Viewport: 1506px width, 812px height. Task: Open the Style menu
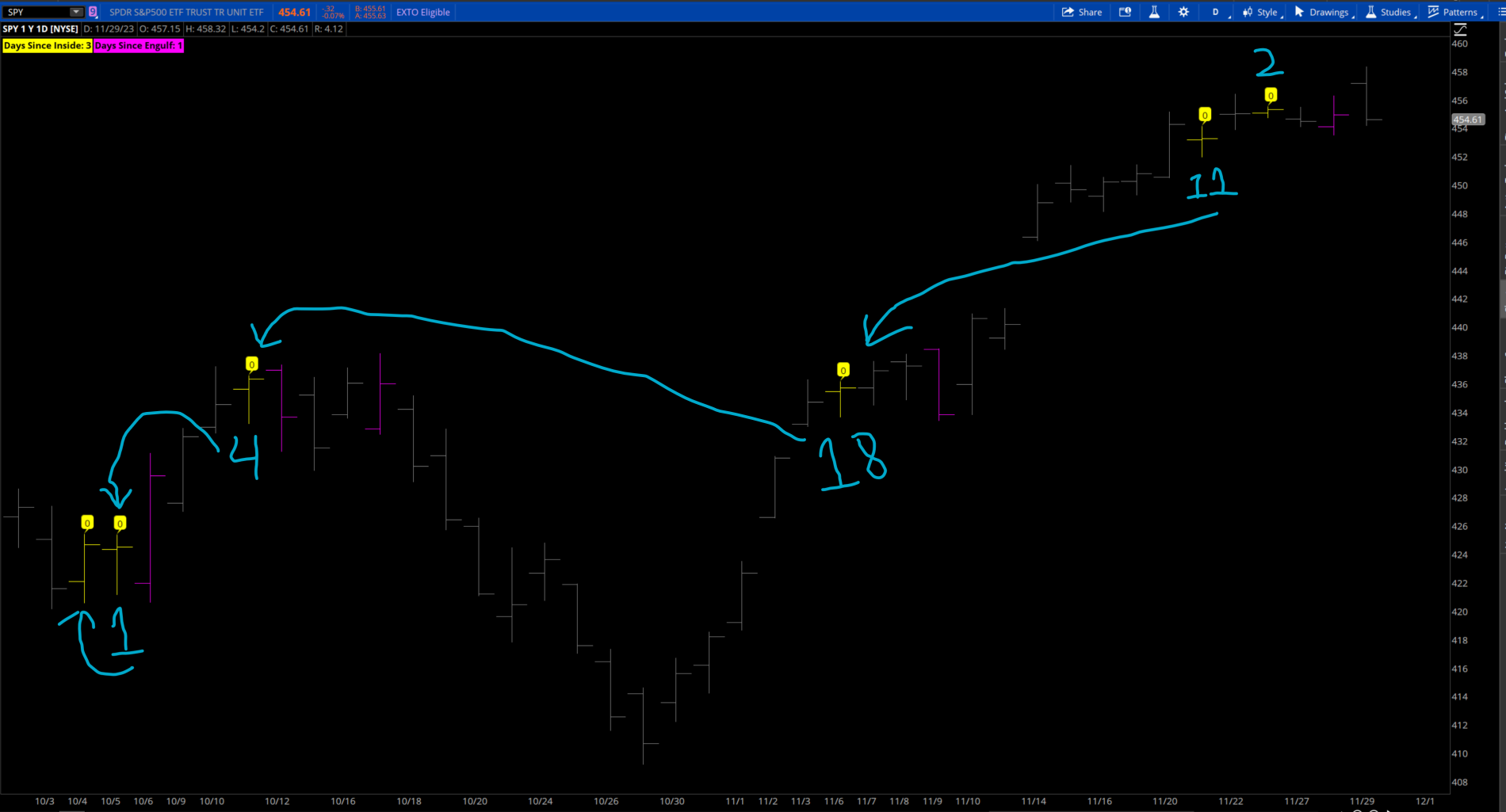coord(1266,12)
